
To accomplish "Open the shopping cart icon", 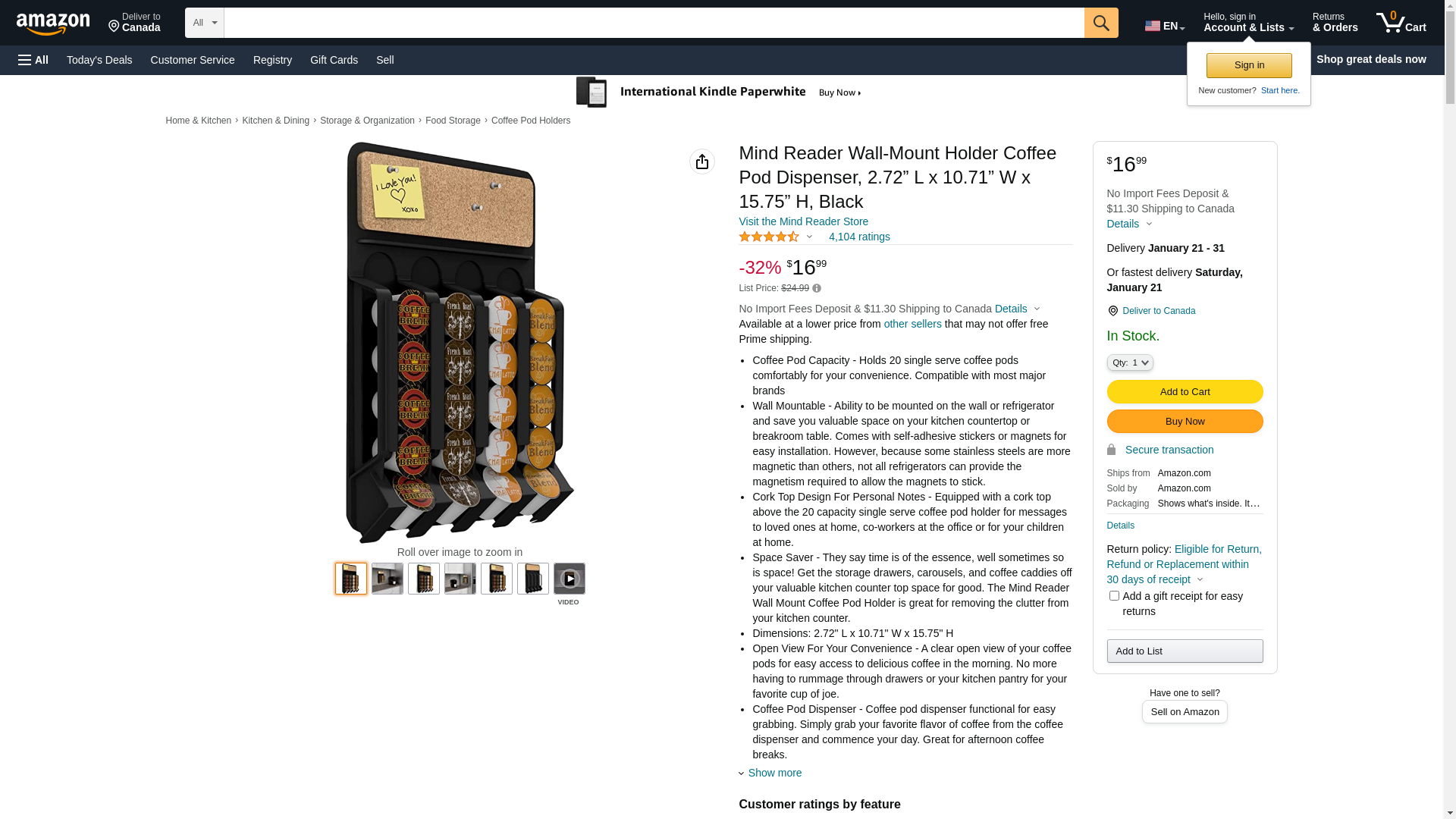I will point(1401,23).
